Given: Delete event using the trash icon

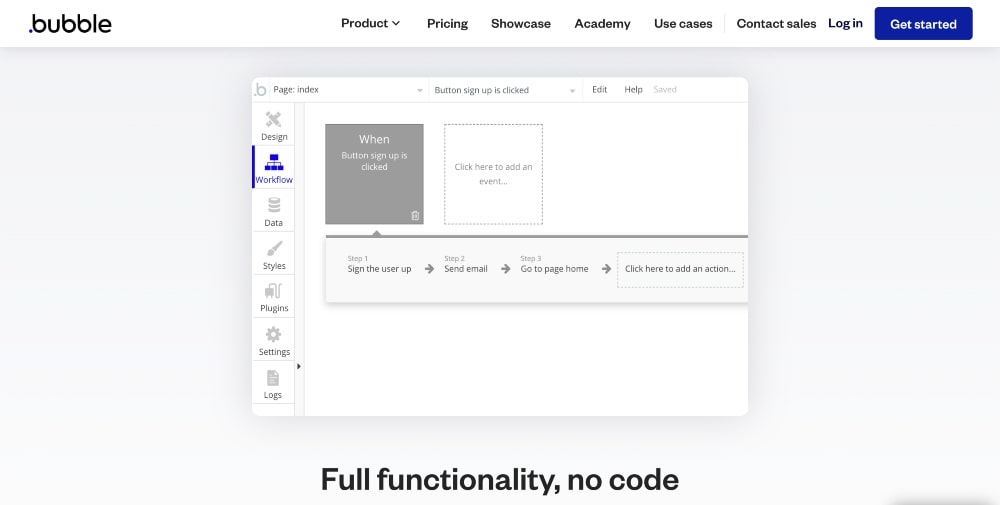Looking at the screenshot, I should [x=415, y=215].
